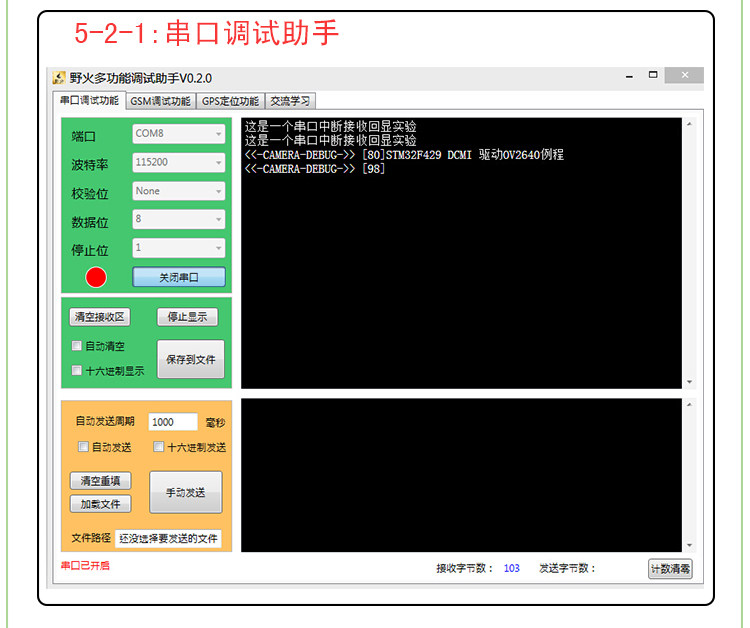Expand the 数据位 dropdown showing 8
The image size is (750, 628).
click(178, 220)
